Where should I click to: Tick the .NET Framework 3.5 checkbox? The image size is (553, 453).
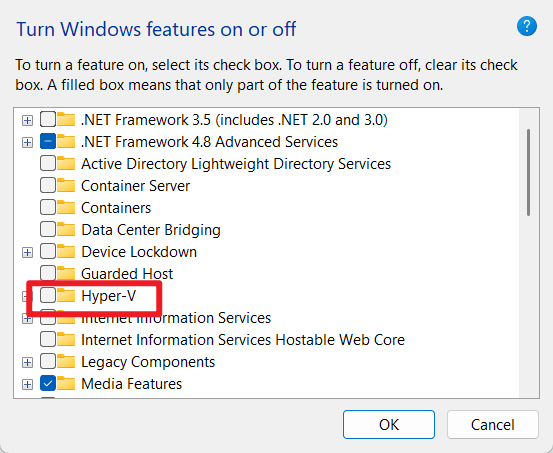pos(48,119)
